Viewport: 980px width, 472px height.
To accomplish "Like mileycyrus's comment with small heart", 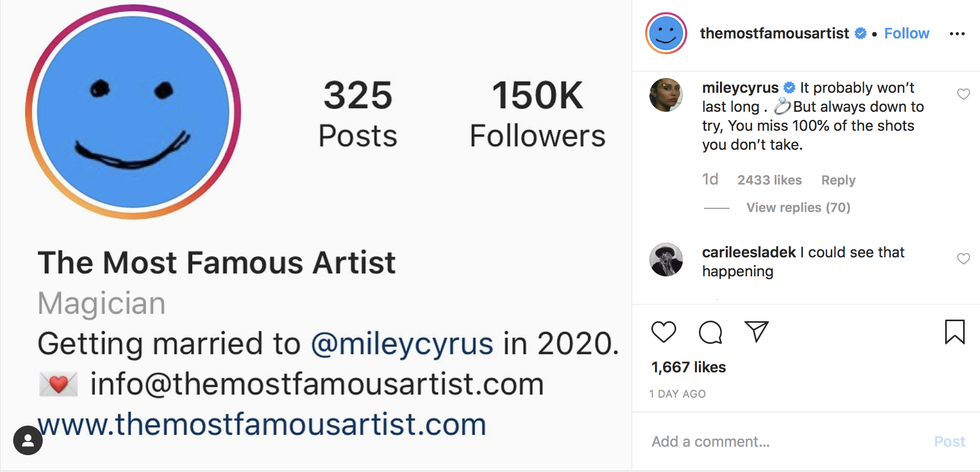I will pos(963,94).
